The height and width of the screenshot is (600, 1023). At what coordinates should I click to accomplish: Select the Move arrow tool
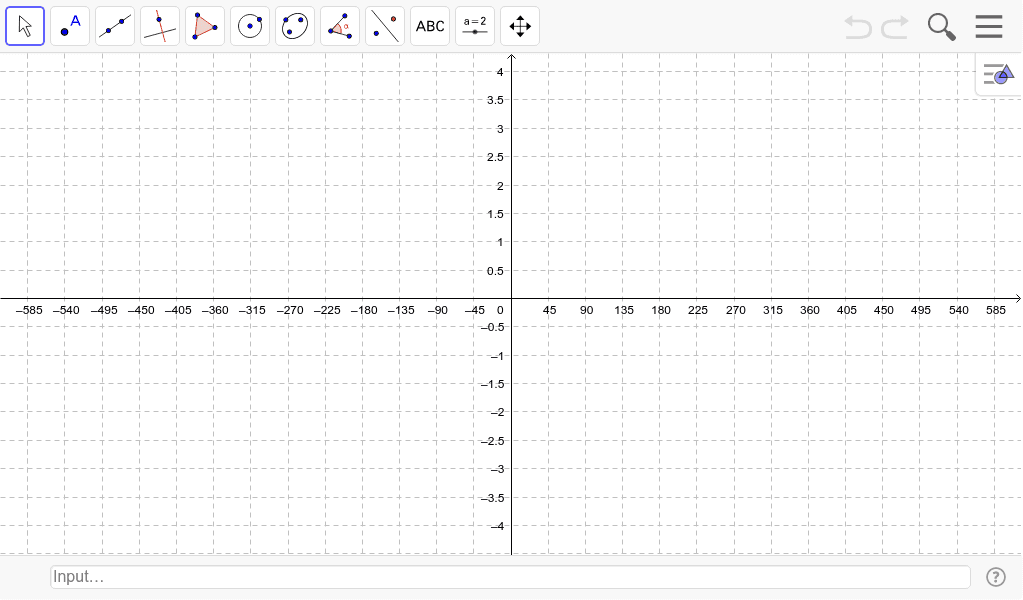point(25,26)
